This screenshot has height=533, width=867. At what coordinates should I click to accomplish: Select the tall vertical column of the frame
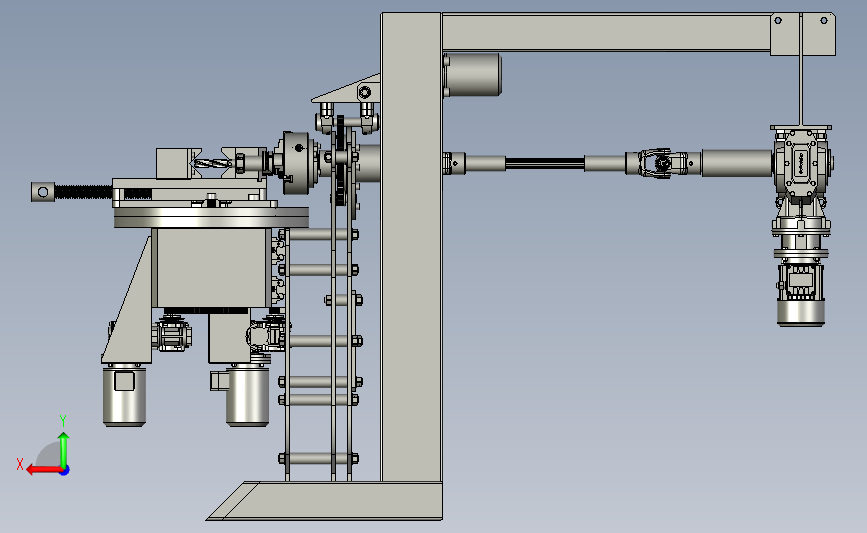(411, 247)
